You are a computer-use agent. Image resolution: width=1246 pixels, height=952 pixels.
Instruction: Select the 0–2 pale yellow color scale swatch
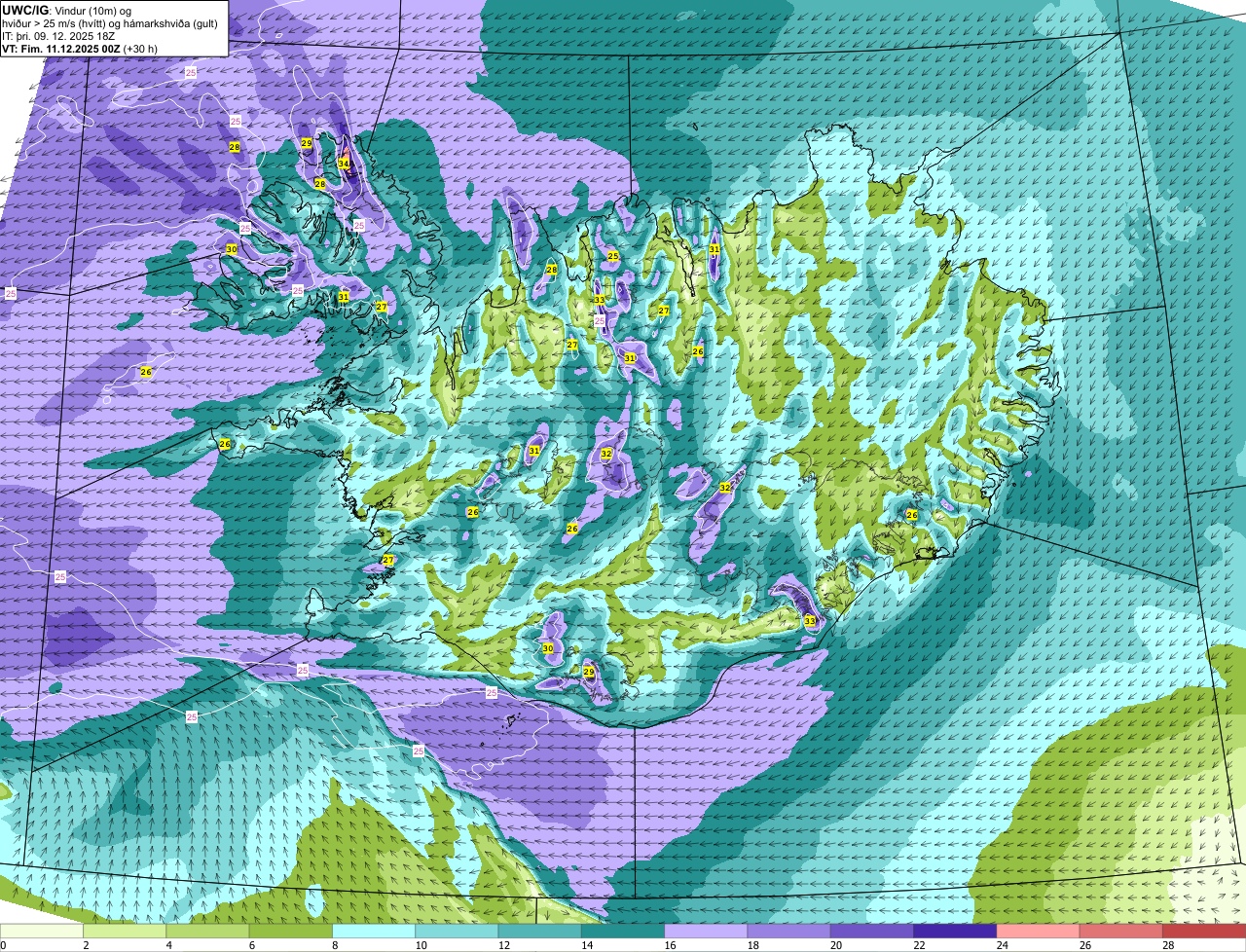click(42, 932)
